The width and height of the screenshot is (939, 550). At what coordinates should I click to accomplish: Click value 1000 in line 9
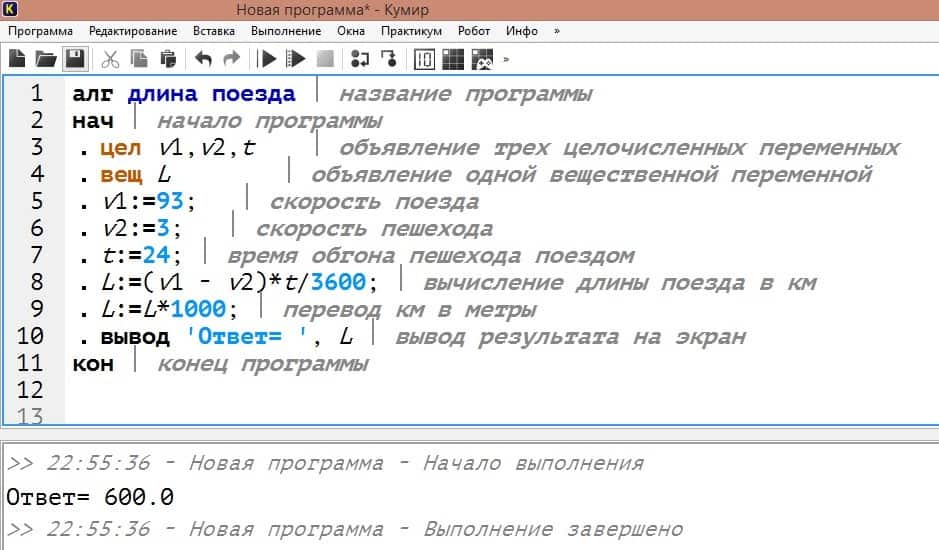pos(198,309)
